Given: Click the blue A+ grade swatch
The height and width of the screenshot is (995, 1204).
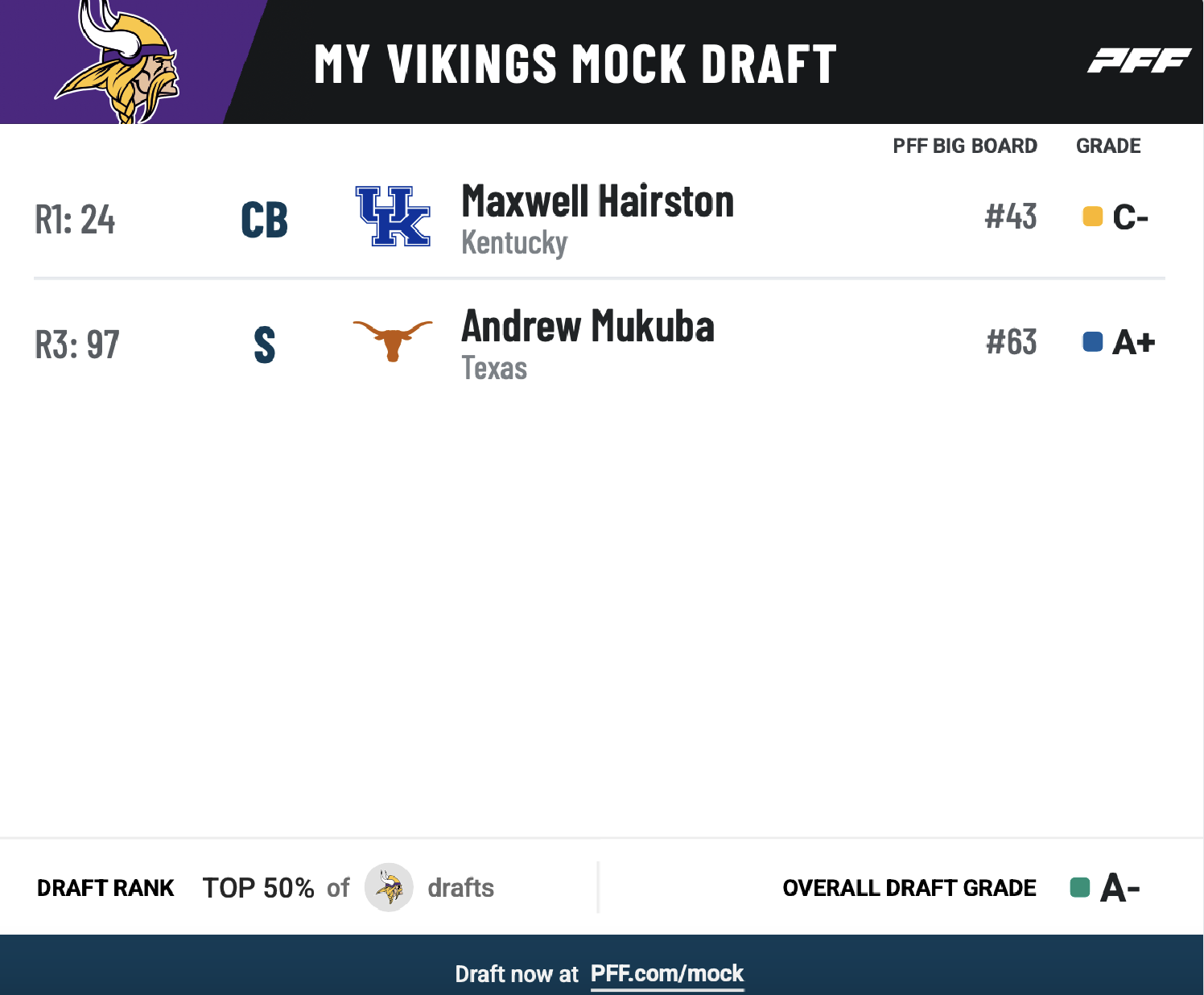Looking at the screenshot, I should click(1092, 342).
